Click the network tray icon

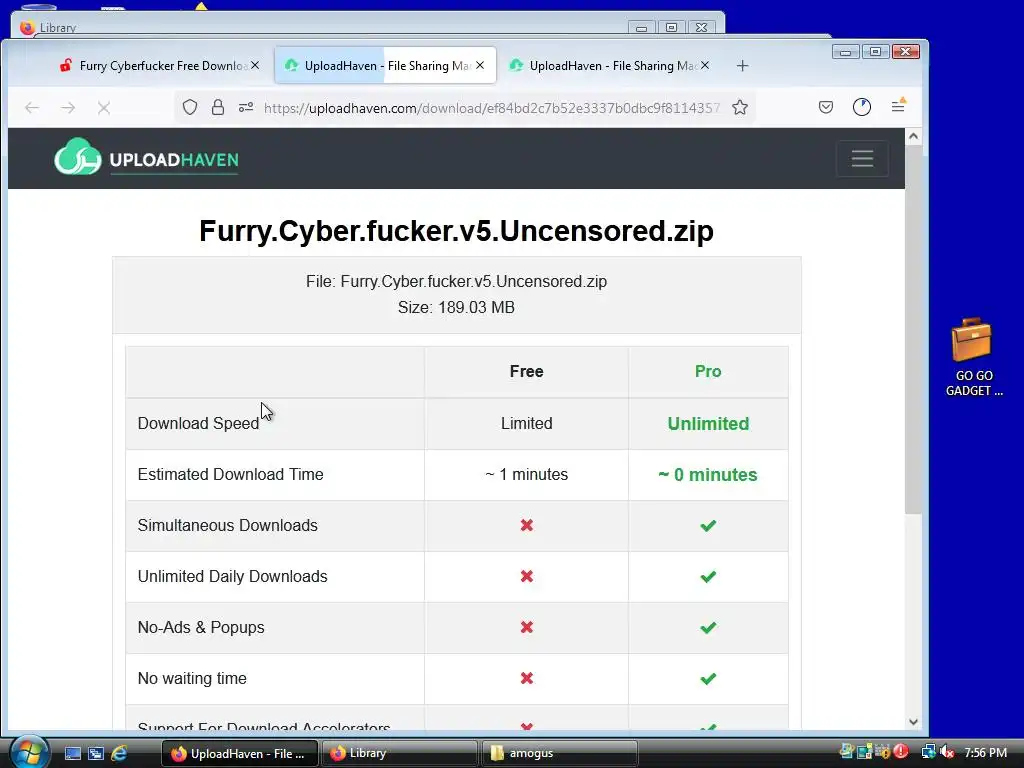click(928, 752)
